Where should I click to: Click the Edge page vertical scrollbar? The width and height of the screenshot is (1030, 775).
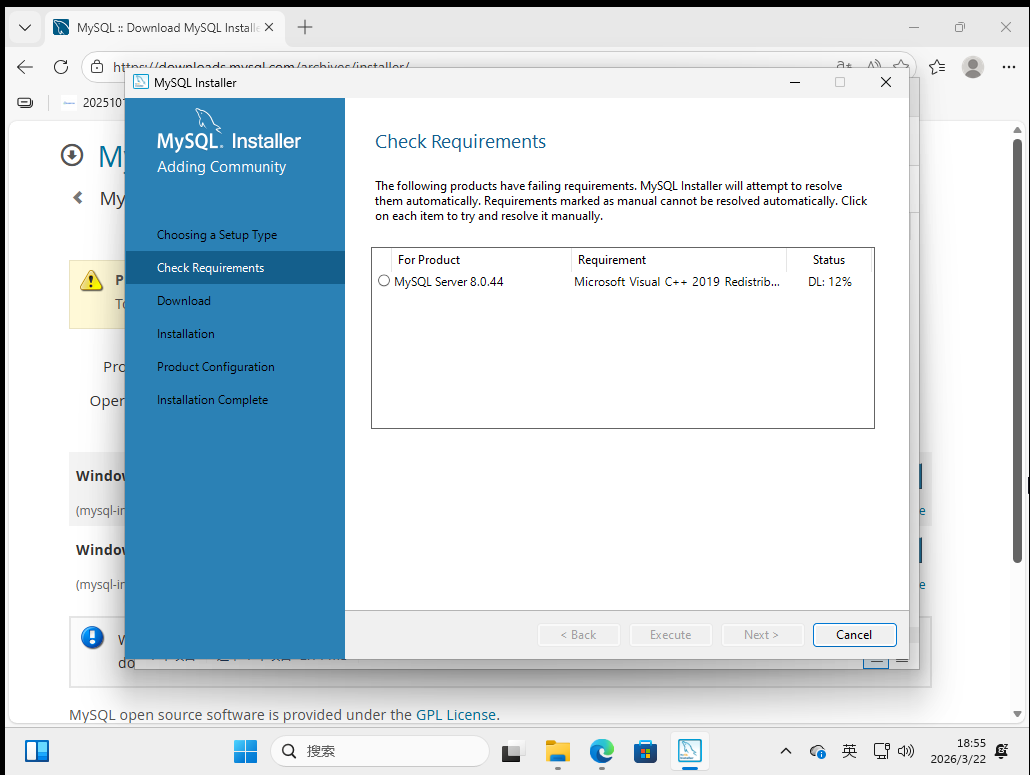click(1017, 351)
